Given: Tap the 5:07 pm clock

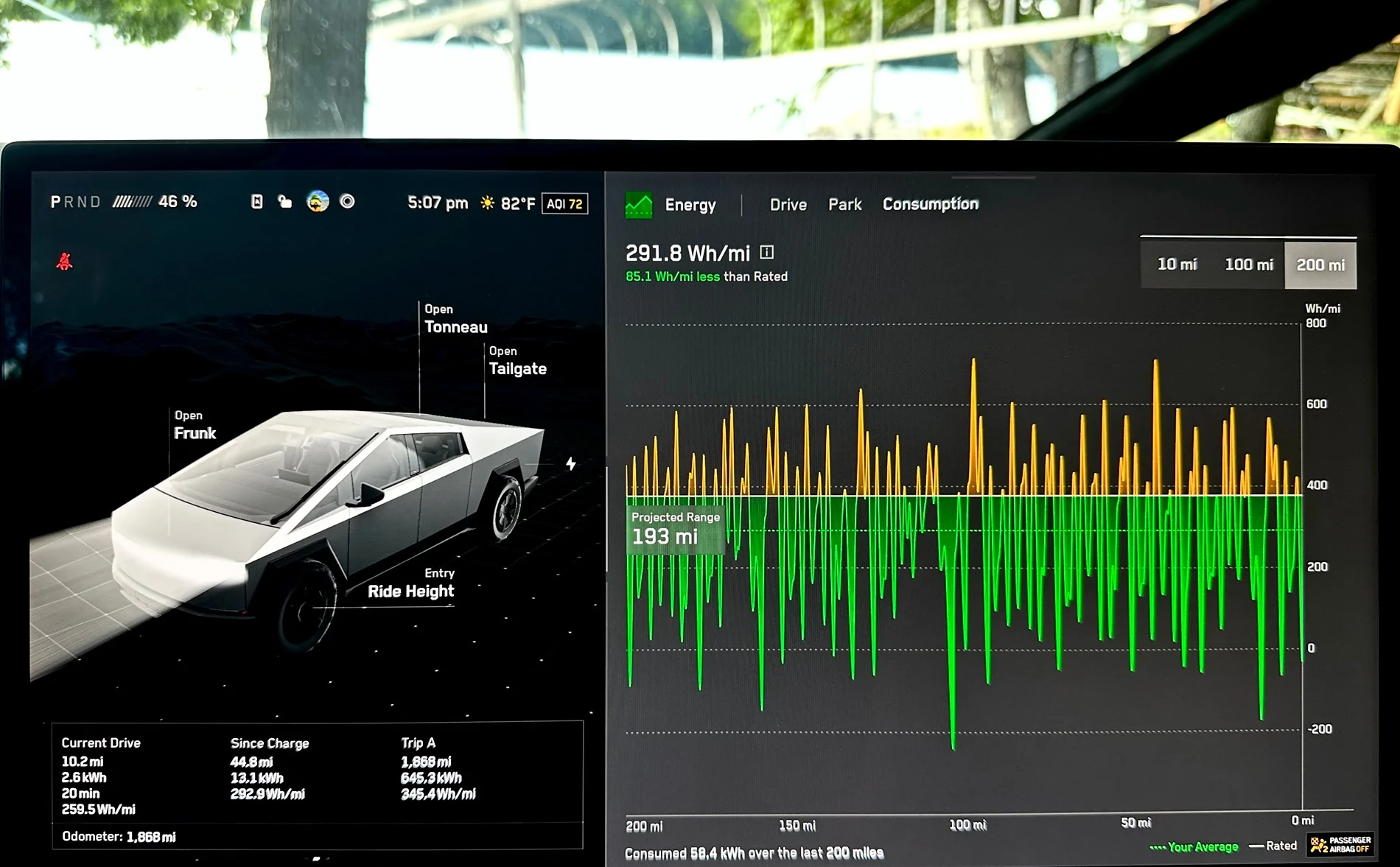Looking at the screenshot, I should [438, 203].
